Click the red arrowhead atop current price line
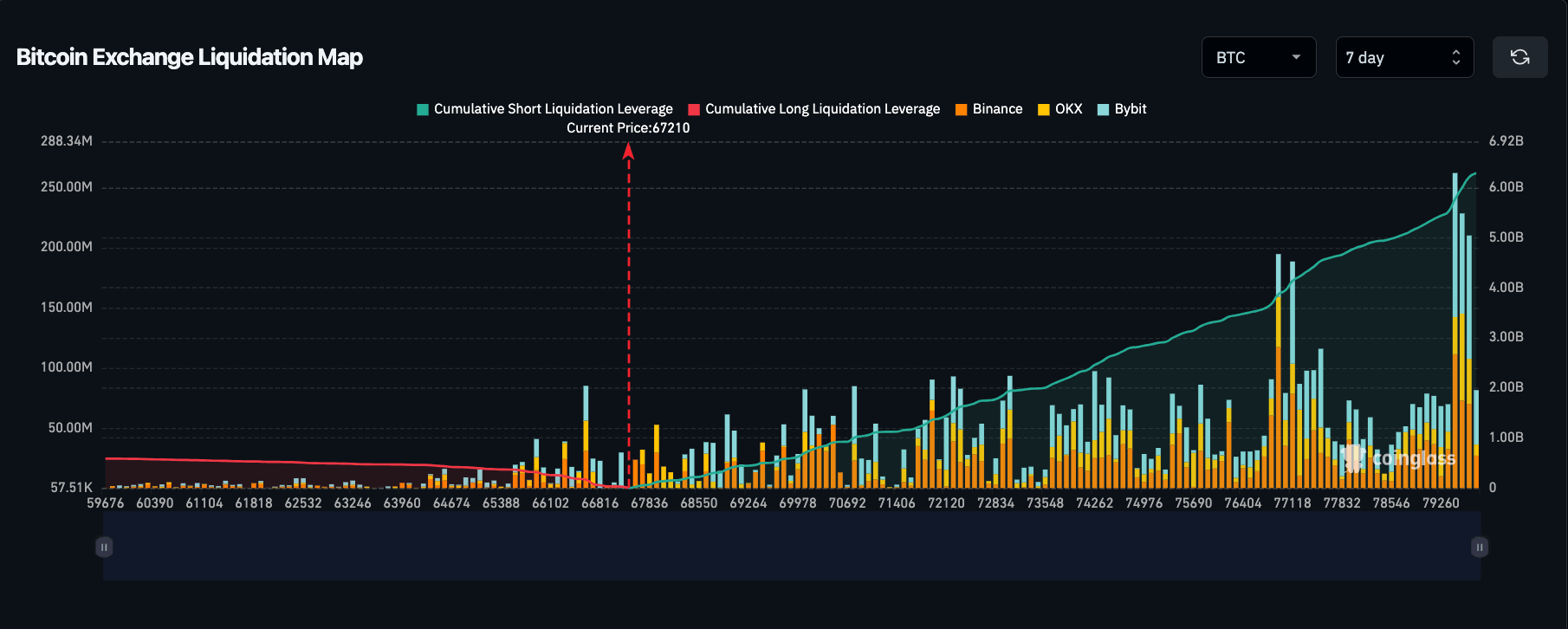 [x=629, y=152]
